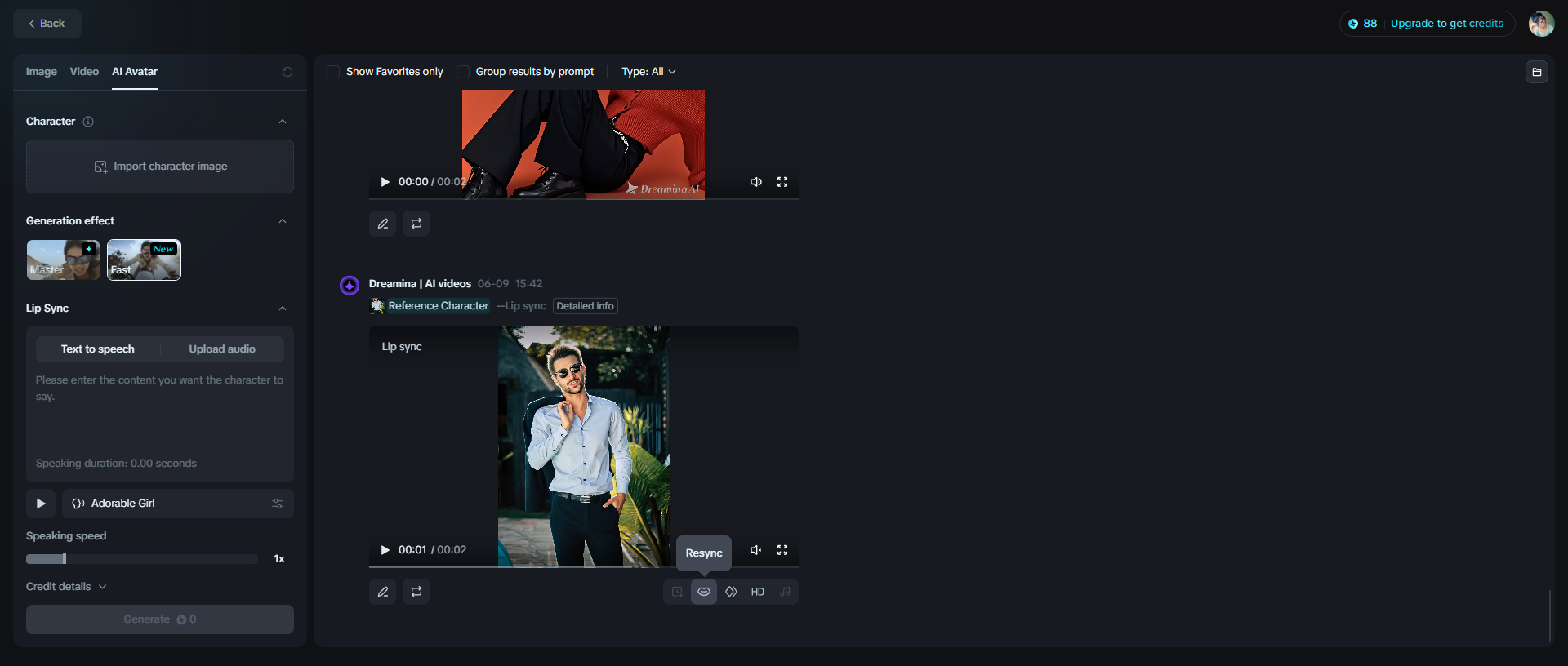This screenshot has height=666, width=1568.
Task: Preview the voice with the play button
Action: [41, 504]
